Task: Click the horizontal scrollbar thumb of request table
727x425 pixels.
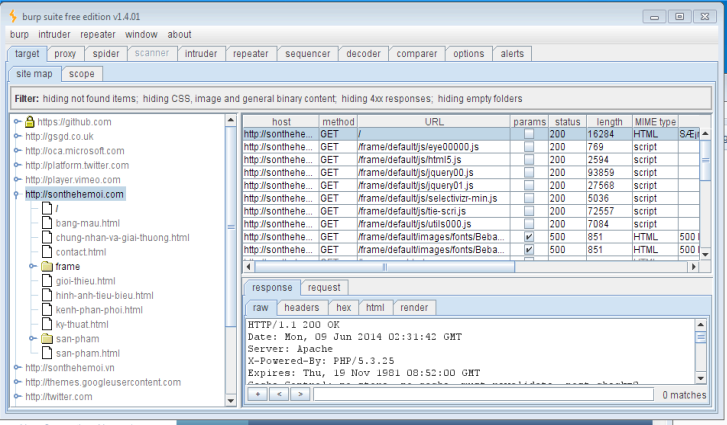Action: click(384, 267)
